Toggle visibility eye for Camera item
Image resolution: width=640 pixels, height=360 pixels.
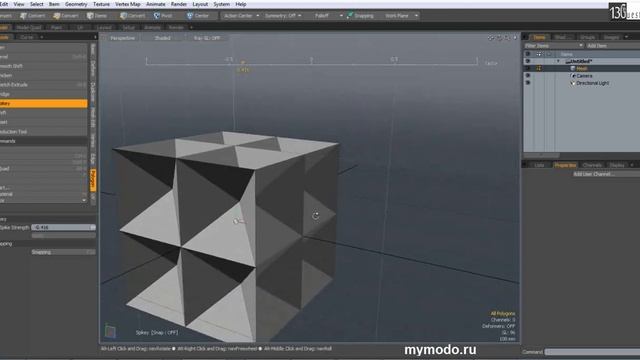pos(528,76)
